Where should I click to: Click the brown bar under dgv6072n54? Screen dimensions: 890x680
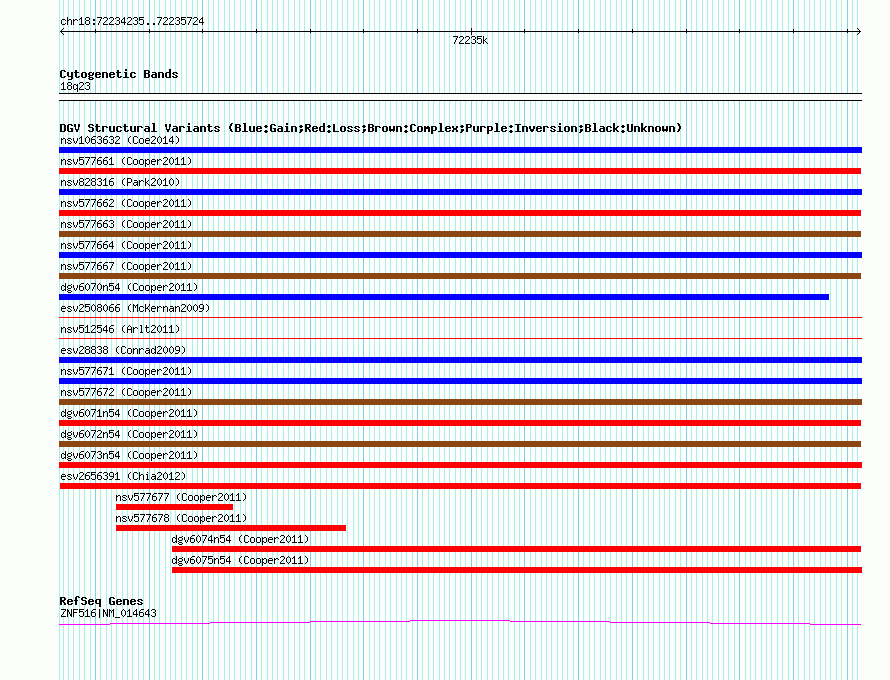[460, 444]
